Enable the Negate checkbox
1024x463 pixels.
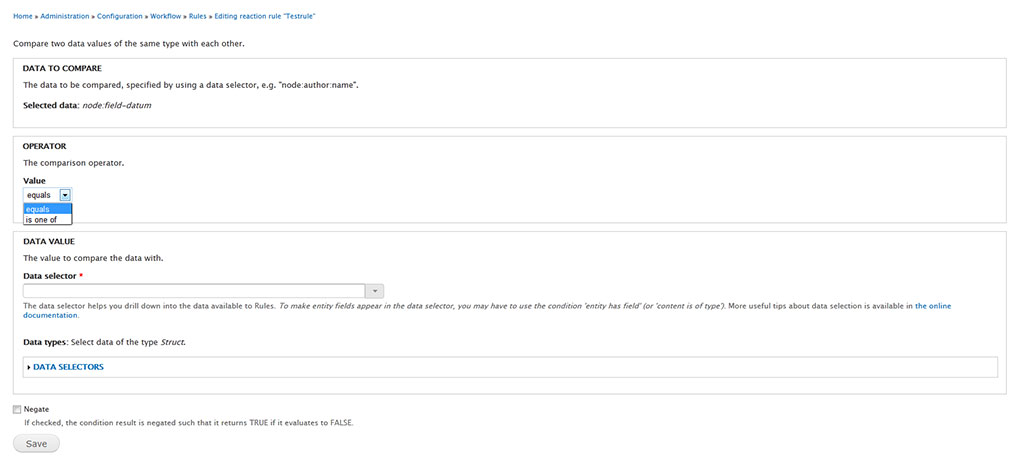coord(17,409)
